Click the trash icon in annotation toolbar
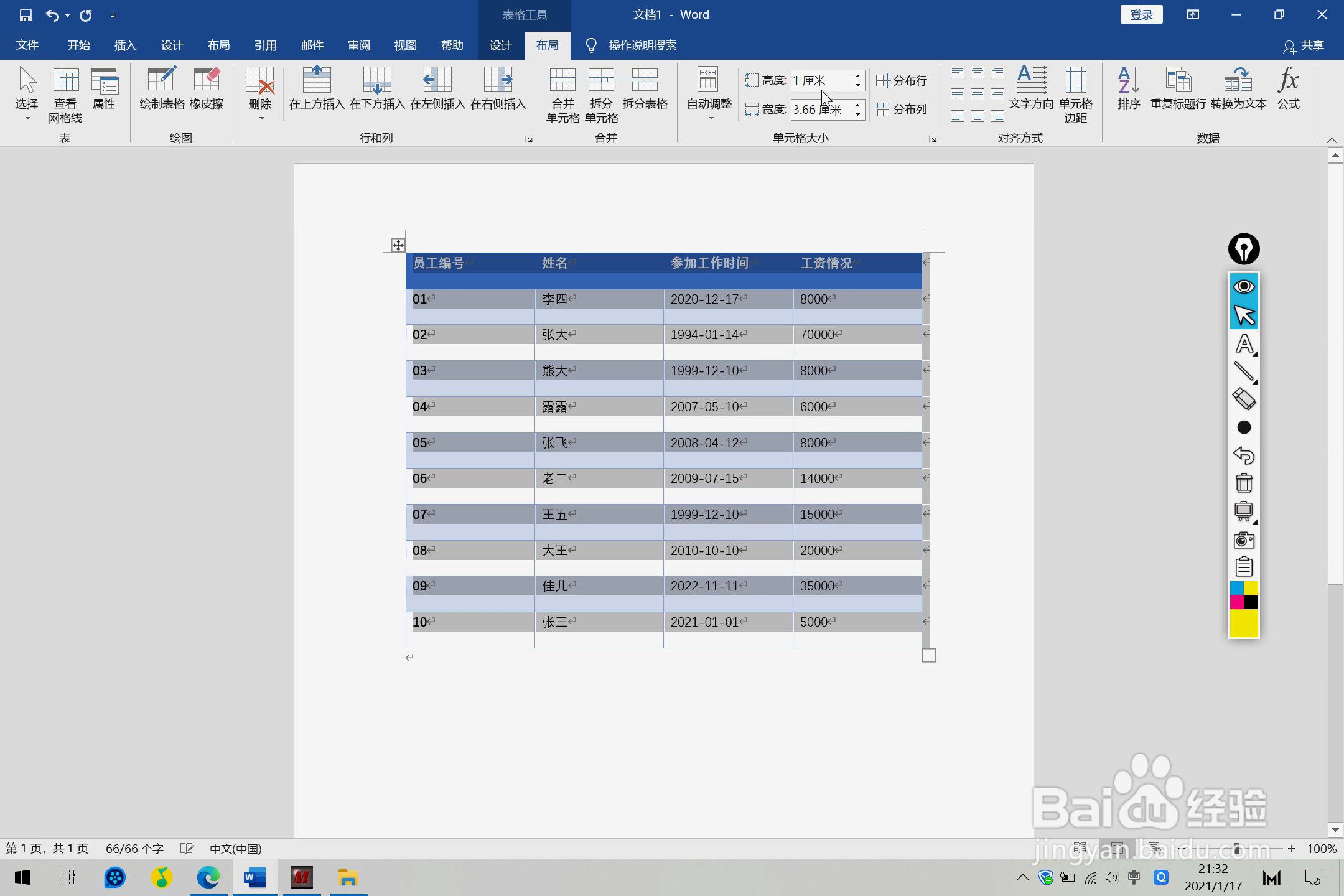This screenshot has height=896, width=1344. pyautogui.click(x=1244, y=483)
